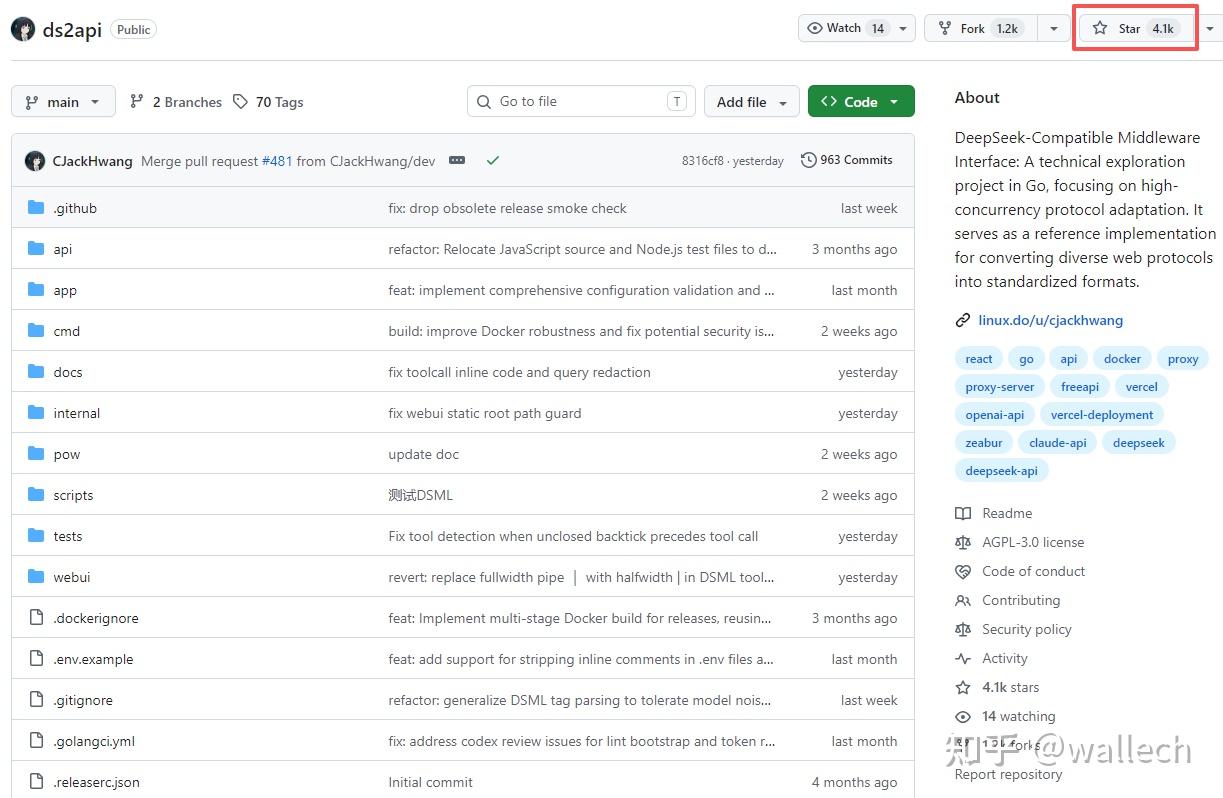Open the star lists dropdown arrow

pyautogui.click(x=1209, y=29)
